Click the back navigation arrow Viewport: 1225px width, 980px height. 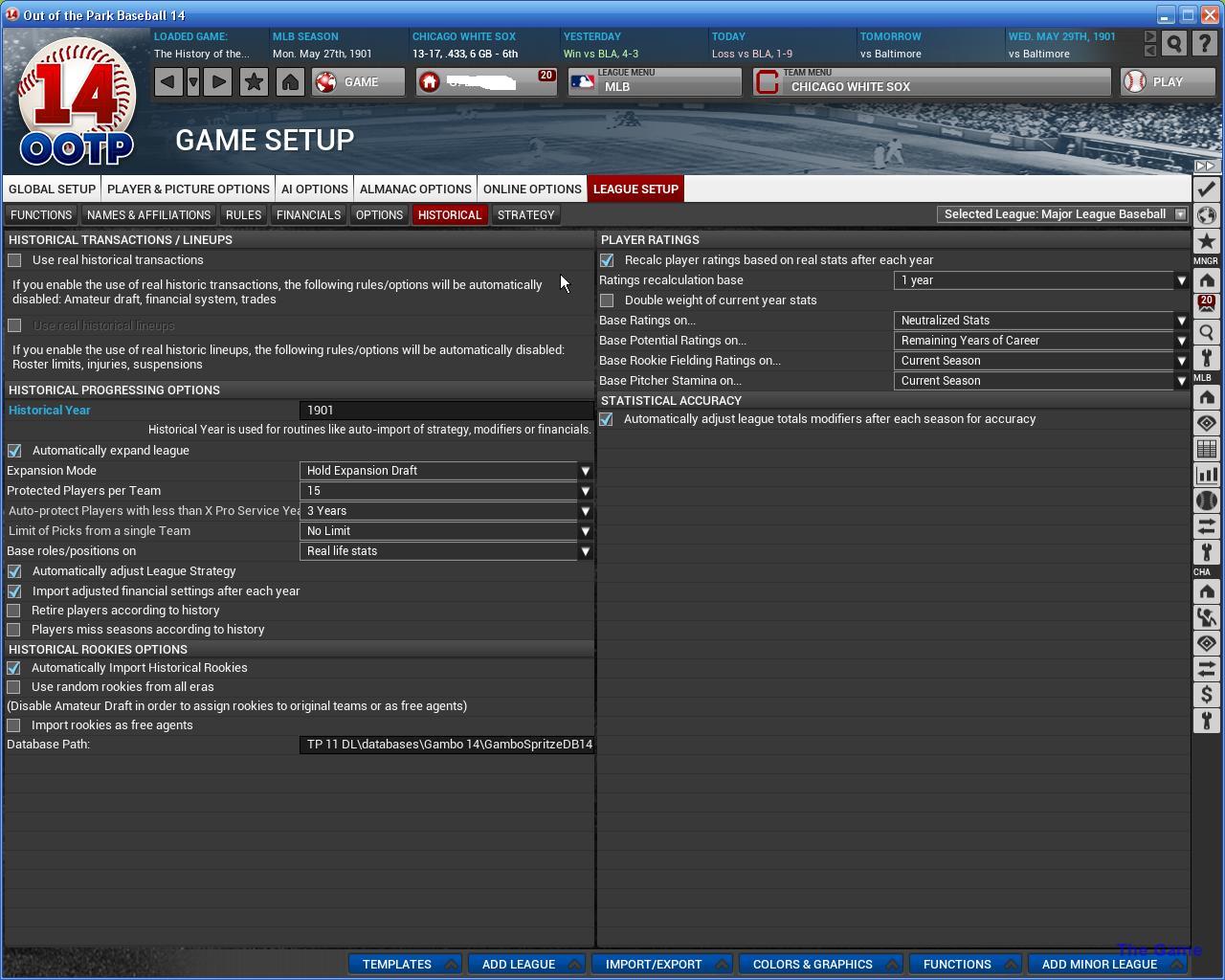tap(167, 82)
